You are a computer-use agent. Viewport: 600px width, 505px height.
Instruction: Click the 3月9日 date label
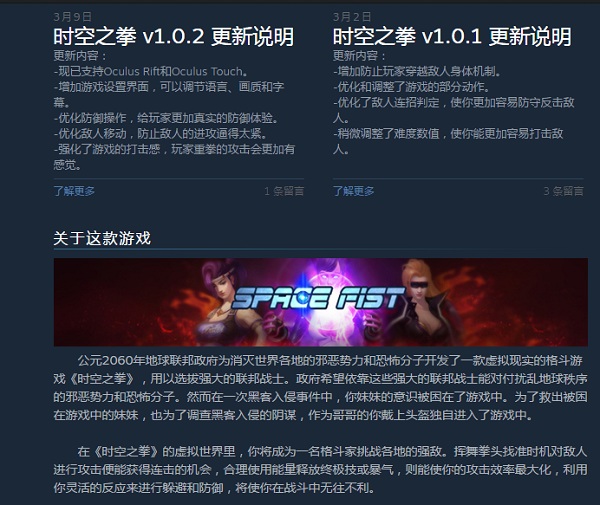[73, 17]
